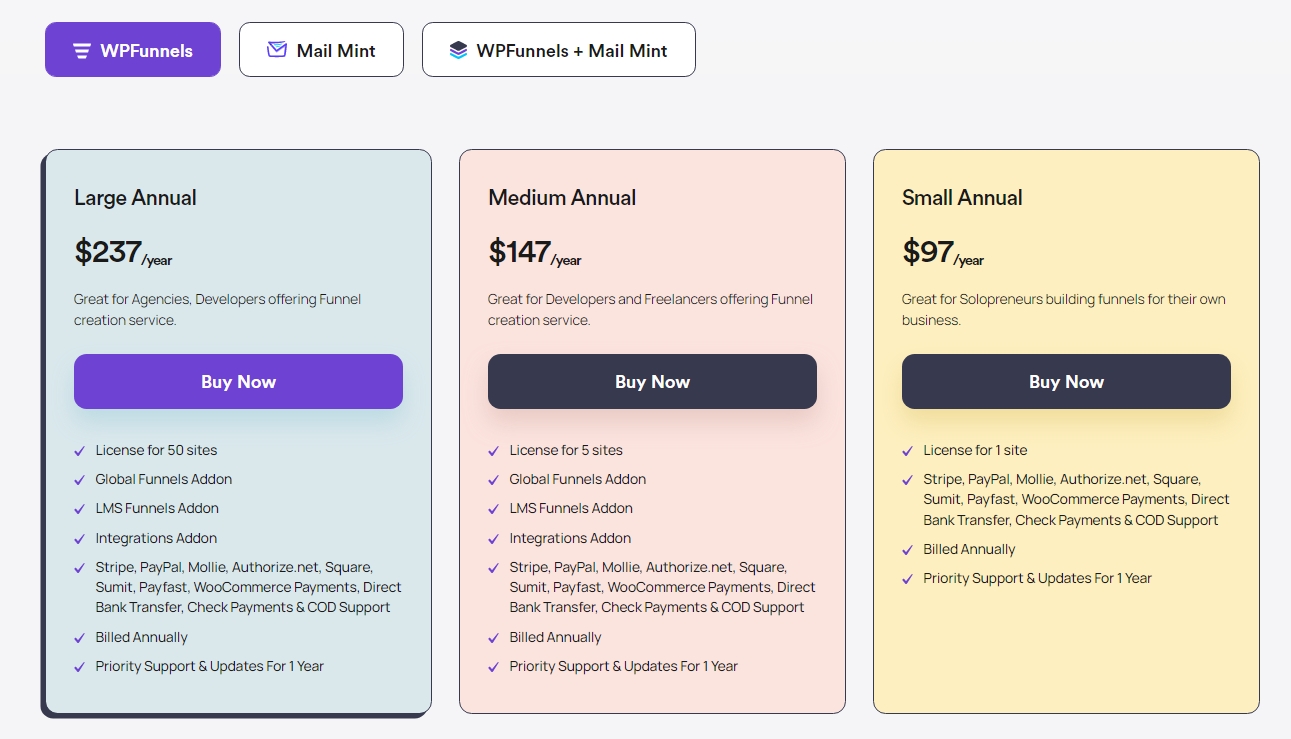Click Billed Annually in Large Annual

click(142, 637)
